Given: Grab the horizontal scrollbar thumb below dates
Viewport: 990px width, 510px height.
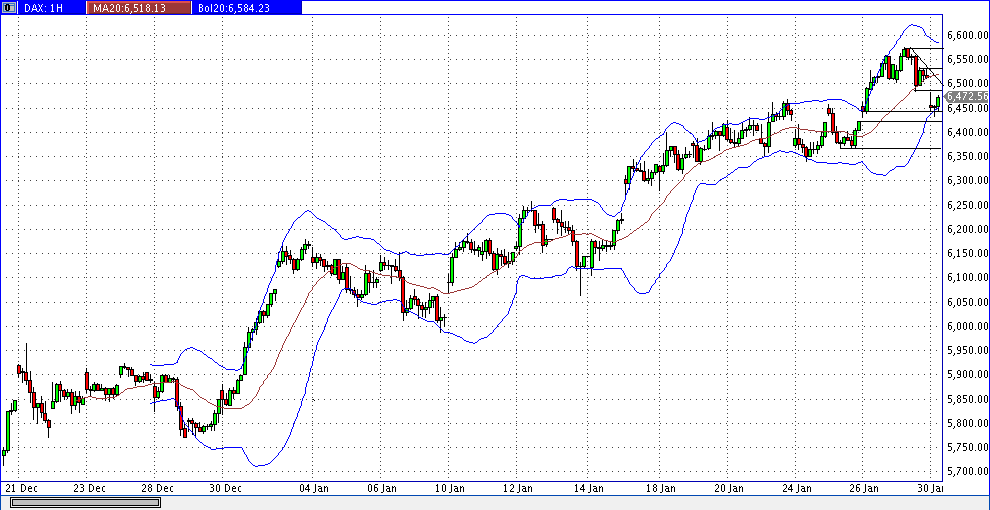Looking at the screenshot, I should (85, 502).
